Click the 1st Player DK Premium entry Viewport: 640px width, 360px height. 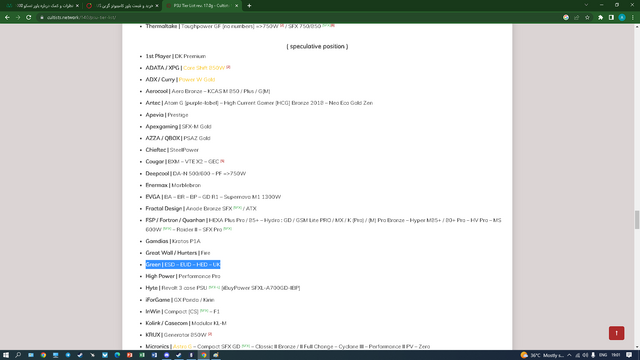point(176,56)
